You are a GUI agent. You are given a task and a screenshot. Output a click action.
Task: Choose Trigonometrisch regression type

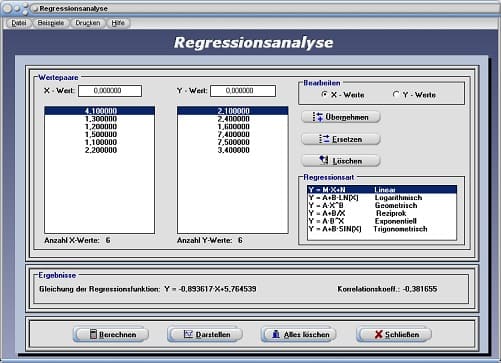pos(382,229)
